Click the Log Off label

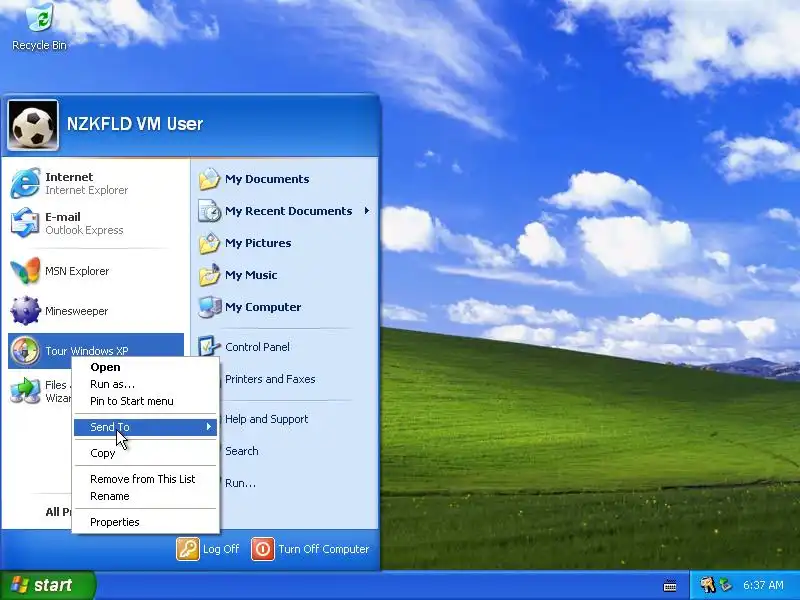(x=221, y=549)
